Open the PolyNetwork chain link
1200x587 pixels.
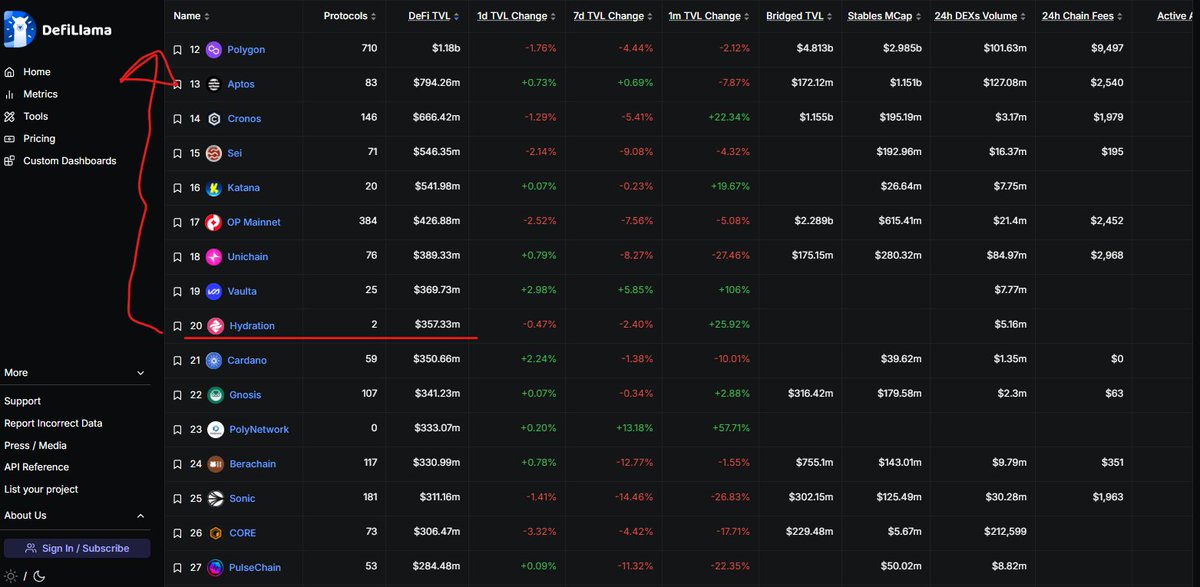pos(259,430)
